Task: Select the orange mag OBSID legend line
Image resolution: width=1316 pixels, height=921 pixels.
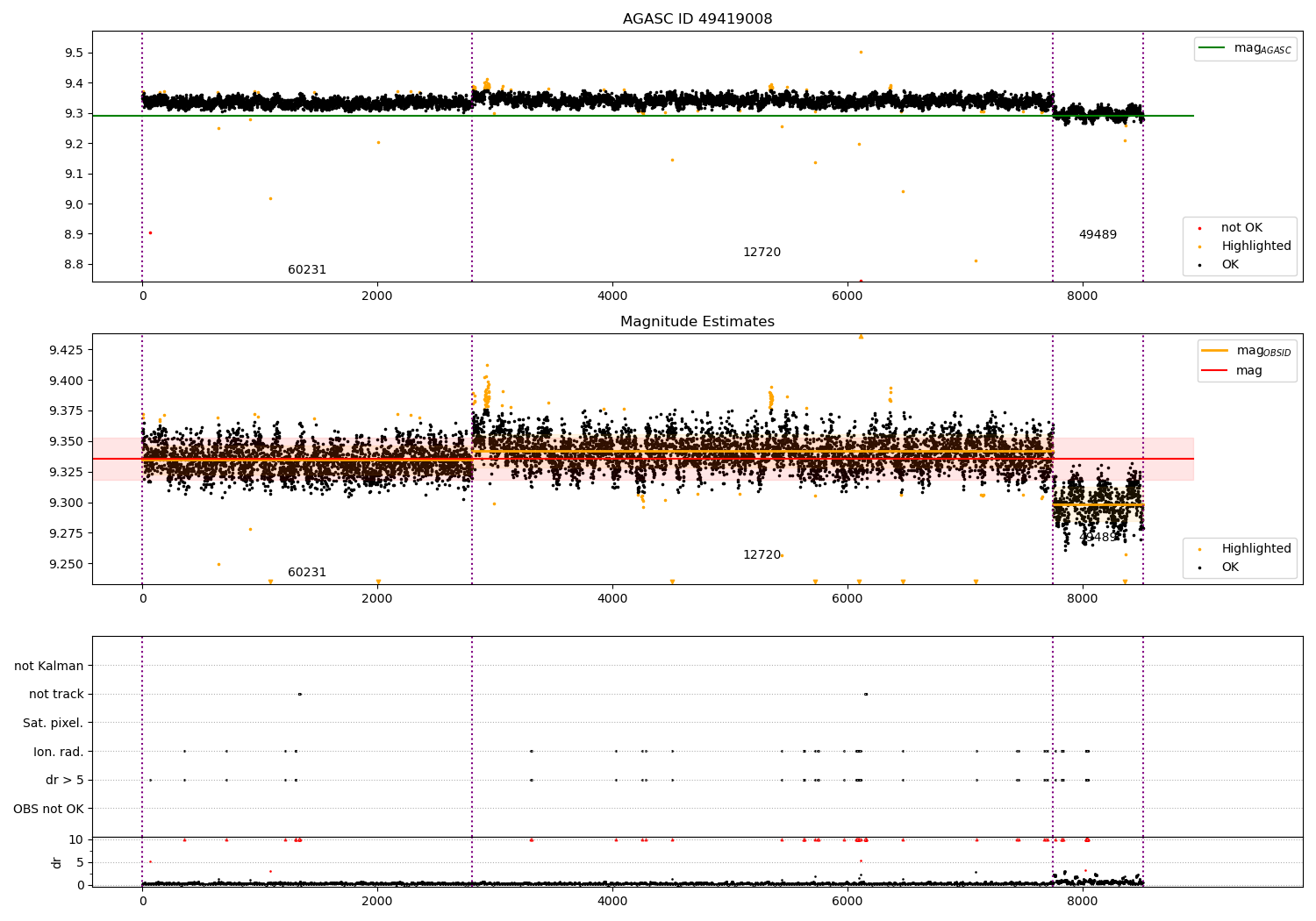Action: tap(1215, 351)
